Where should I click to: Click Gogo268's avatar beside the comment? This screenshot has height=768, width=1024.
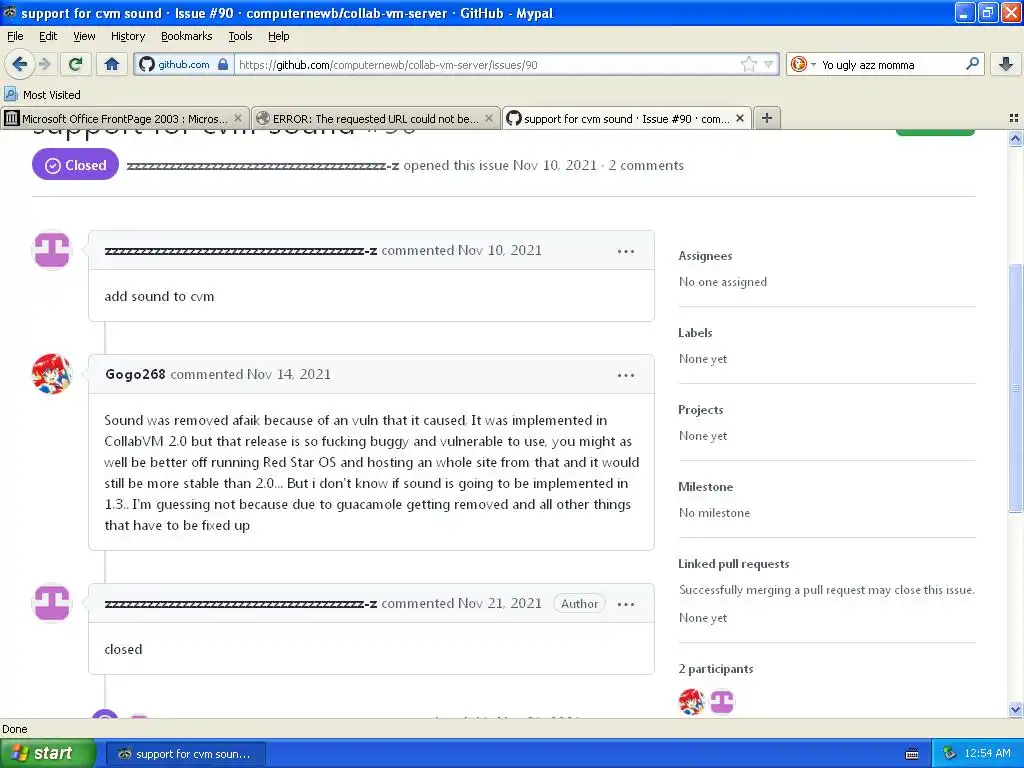[x=52, y=374]
